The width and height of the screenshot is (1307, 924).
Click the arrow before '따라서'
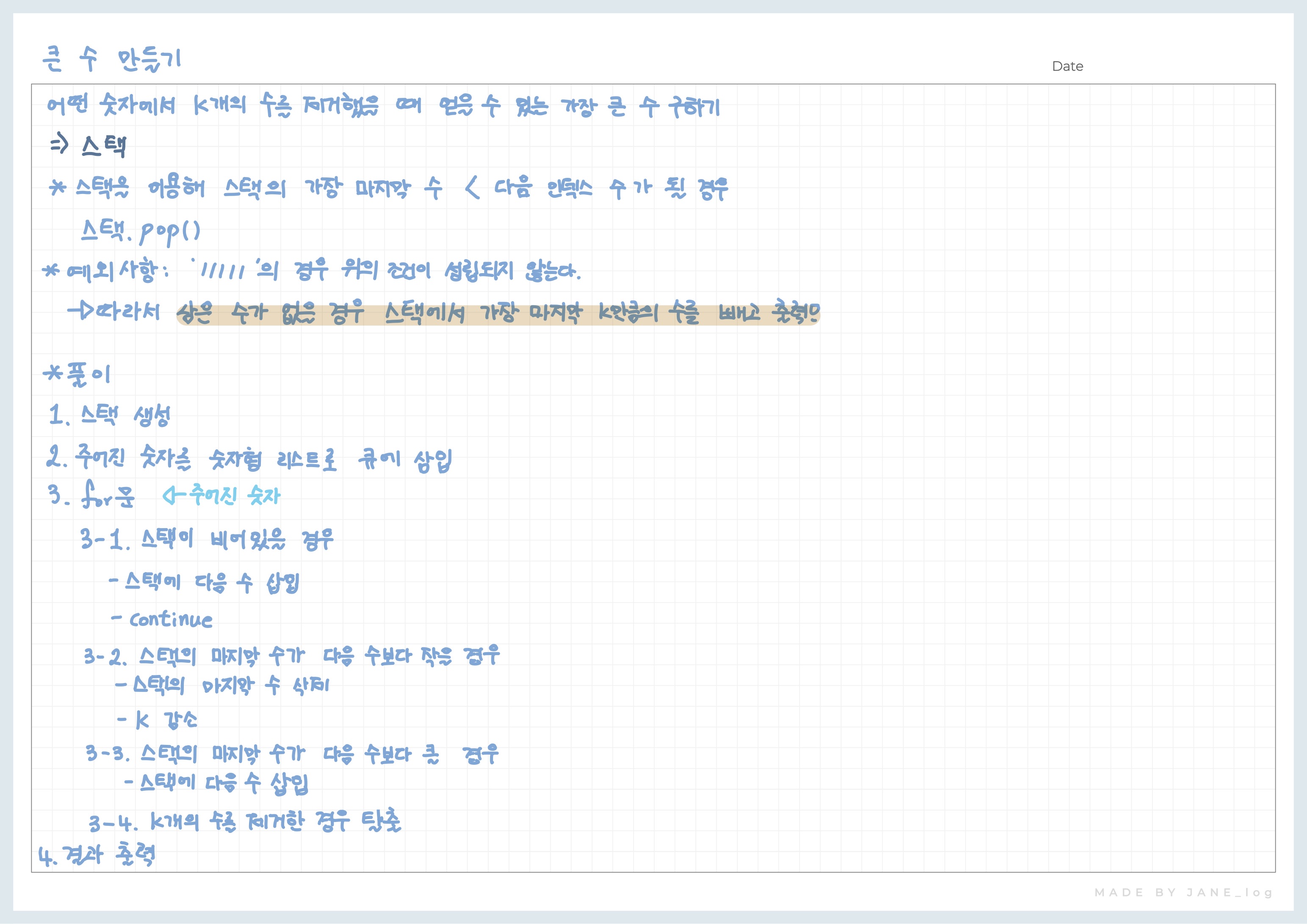[x=81, y=310]
